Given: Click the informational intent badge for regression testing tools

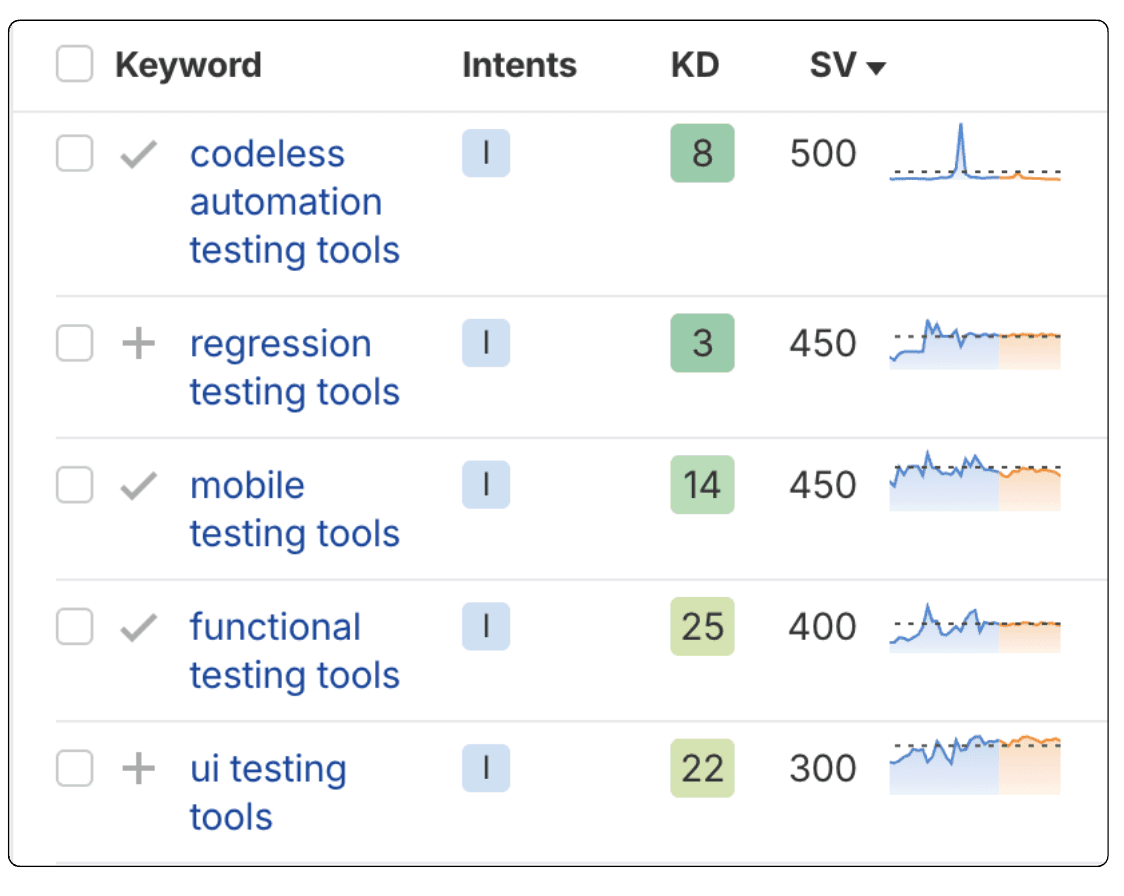Looking at the screenshot, I should pyautogui.click(x=486, y=344).
